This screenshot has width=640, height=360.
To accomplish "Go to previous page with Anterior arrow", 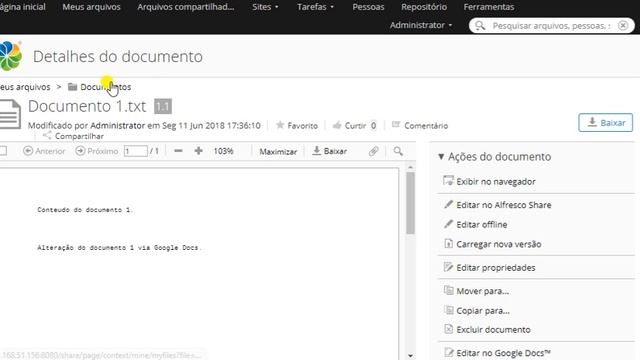I will pyautogui.click(x=28, y=151).
